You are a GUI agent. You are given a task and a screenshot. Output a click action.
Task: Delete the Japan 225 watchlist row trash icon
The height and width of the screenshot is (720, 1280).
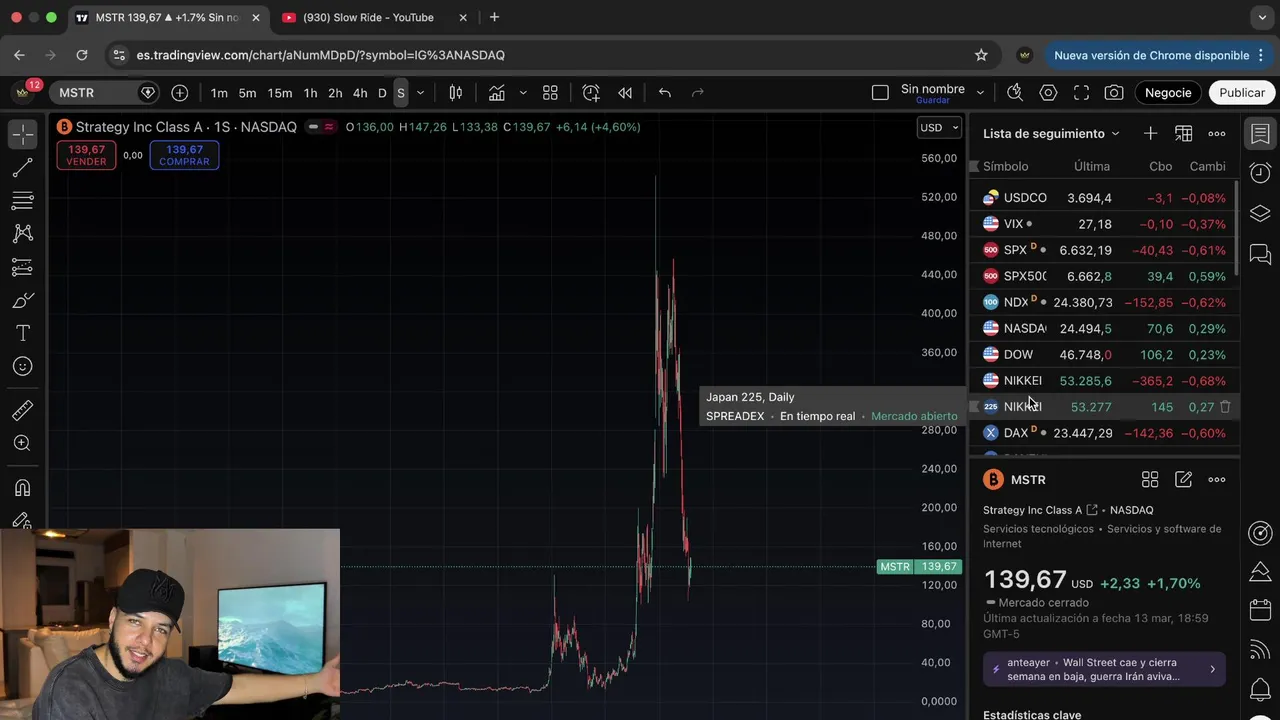(x=1225, y=407)
